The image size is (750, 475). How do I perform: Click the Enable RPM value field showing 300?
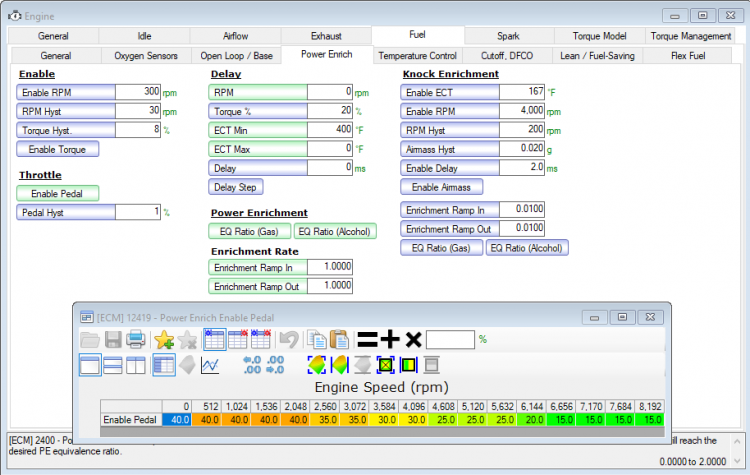click(x=138, y=92)
